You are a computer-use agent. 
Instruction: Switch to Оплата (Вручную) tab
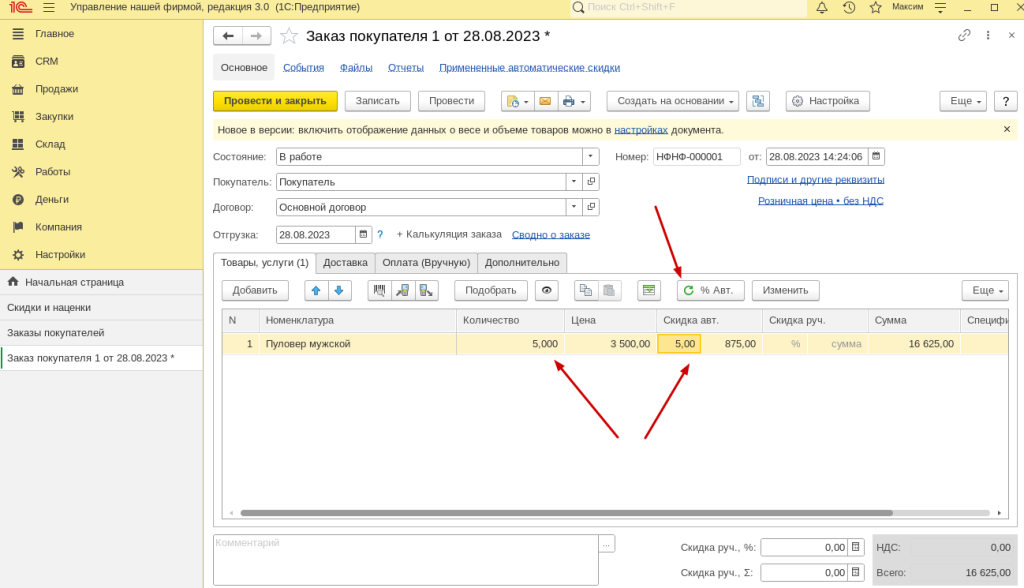point(426,263)
